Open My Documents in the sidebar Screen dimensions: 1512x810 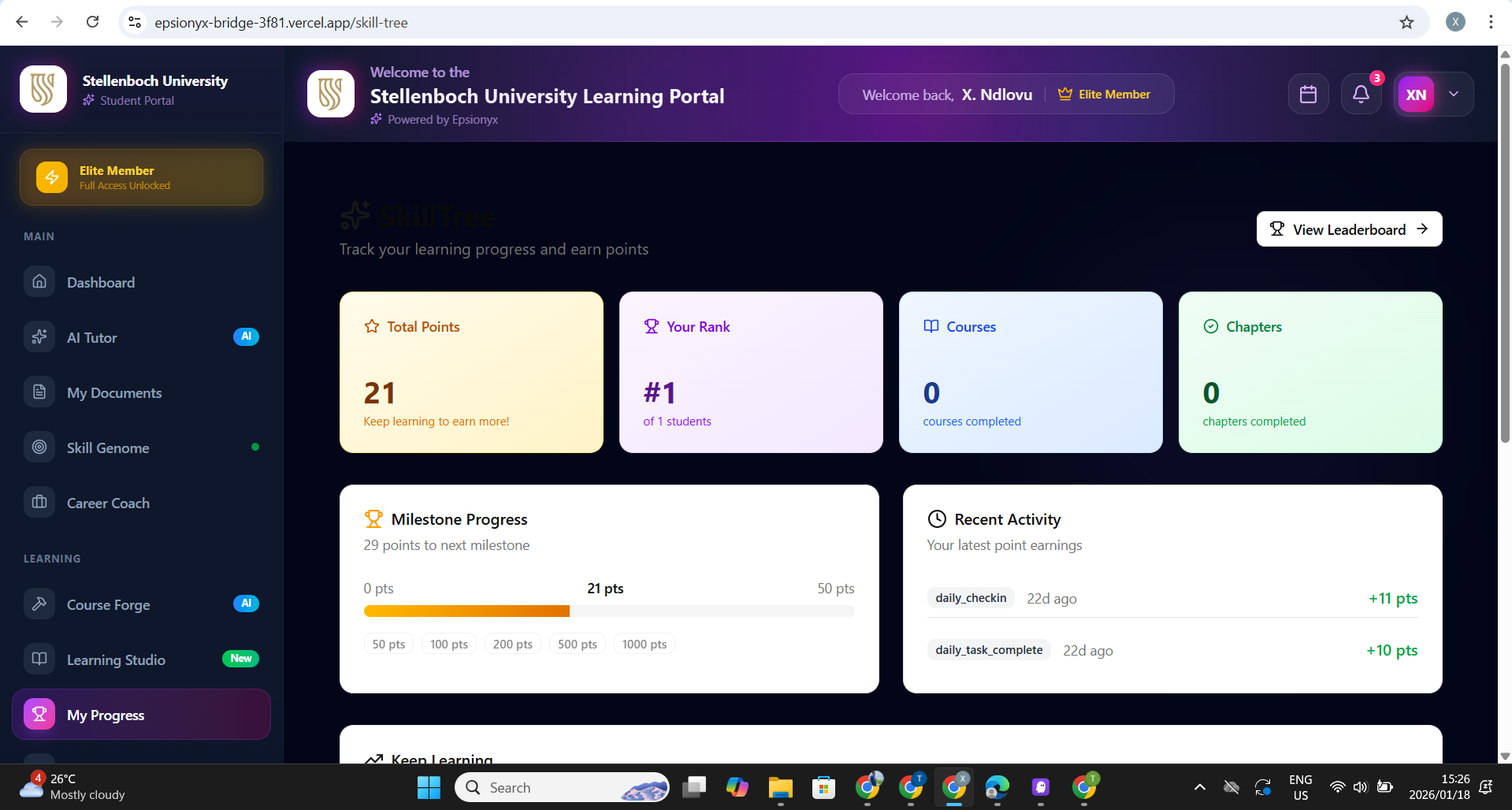coord(142,392)
